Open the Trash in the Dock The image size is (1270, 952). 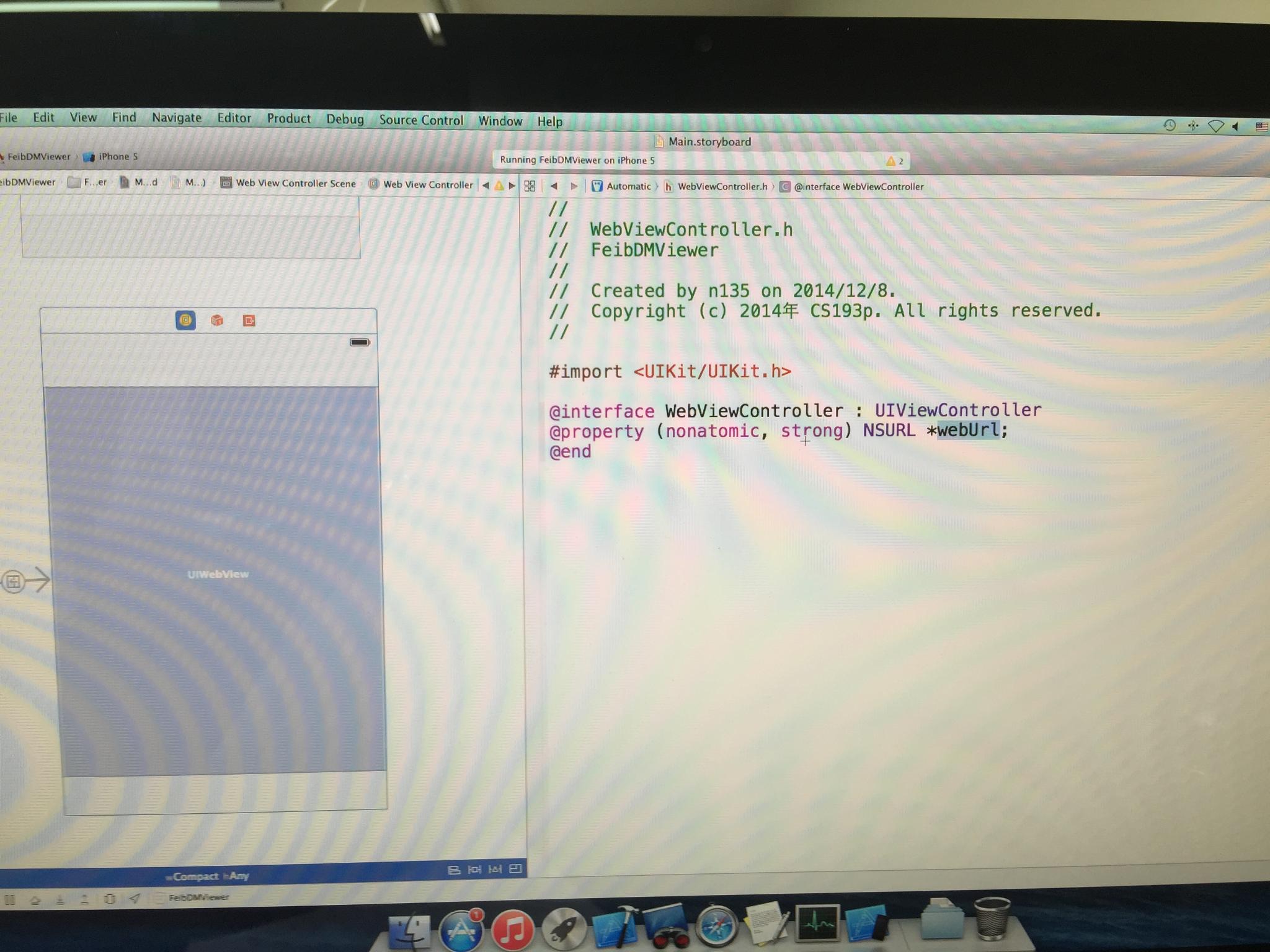(992, 920)
